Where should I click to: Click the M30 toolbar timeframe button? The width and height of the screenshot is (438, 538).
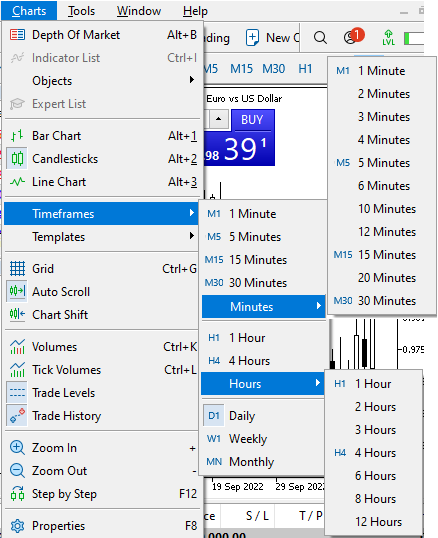click(273, 69)
